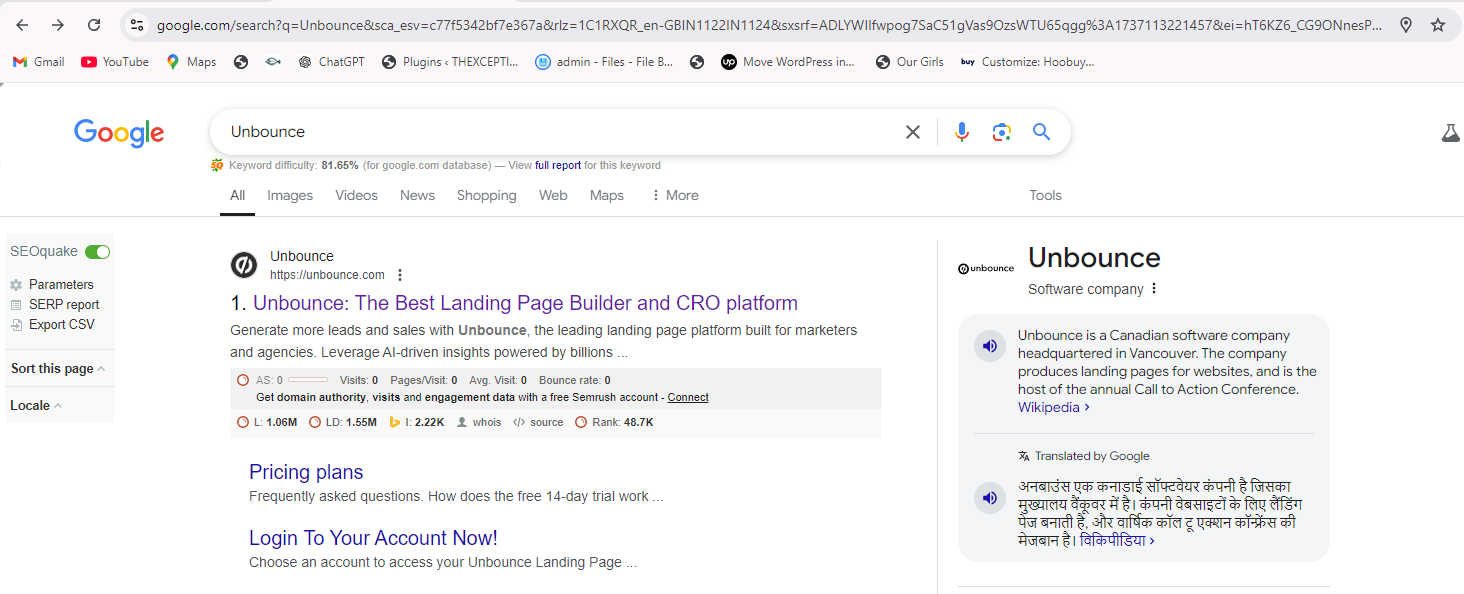Viewport: 1464px width, 594px height.
Task: Click the AS score progress bar
Action: 308,380
